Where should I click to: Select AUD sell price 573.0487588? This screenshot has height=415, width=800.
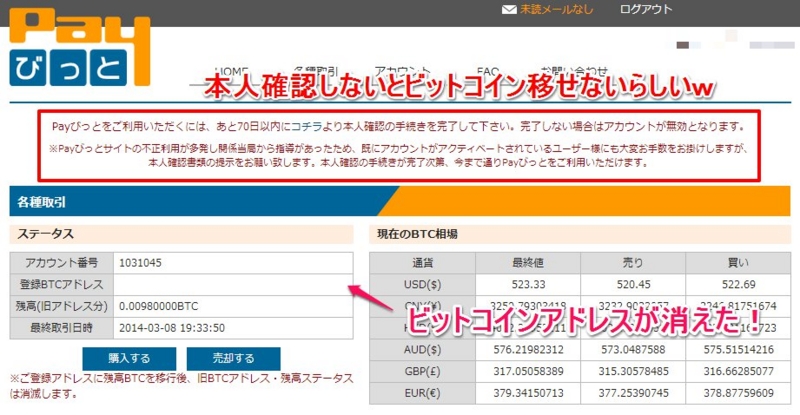point(633,350)
